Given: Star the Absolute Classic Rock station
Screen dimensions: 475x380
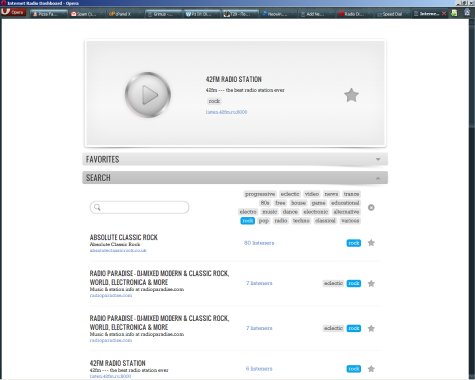Looking at the screenshot, I should tap(371, 243).
